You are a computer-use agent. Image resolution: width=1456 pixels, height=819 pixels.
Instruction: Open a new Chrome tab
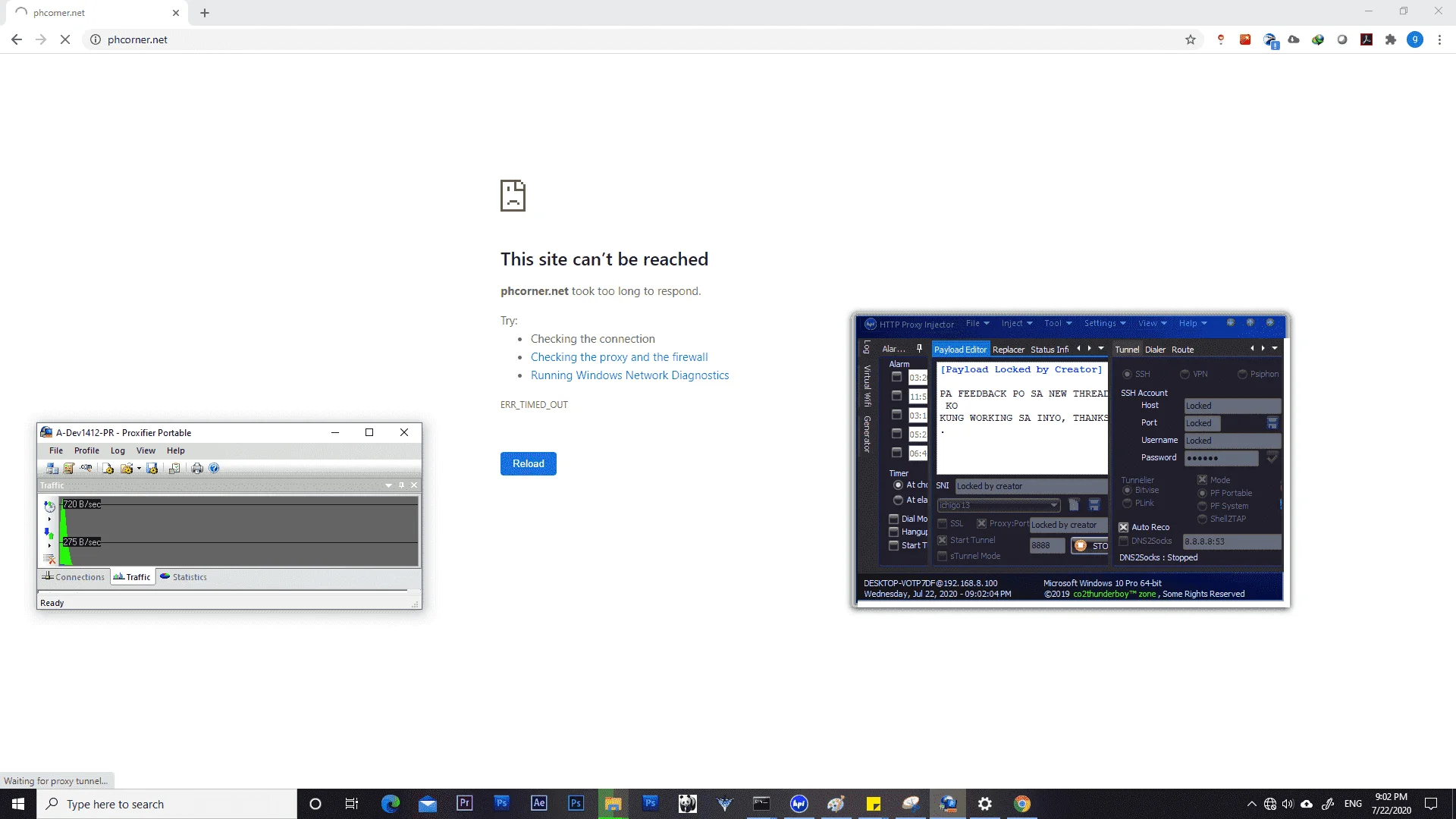pos(205,13)
